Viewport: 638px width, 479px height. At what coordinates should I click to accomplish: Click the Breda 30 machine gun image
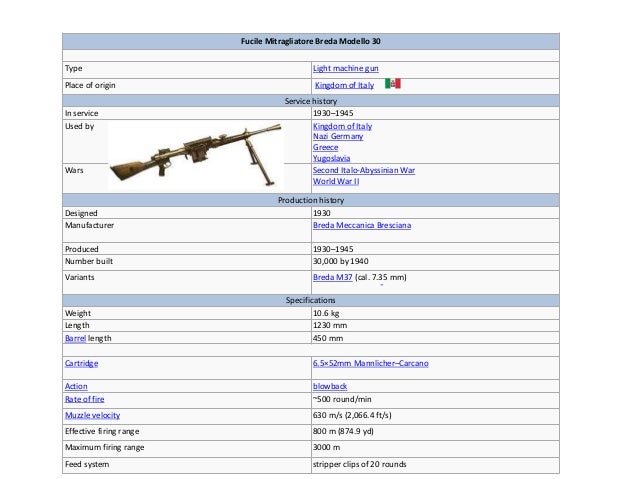pyautogui.click(x=196, y=155)
